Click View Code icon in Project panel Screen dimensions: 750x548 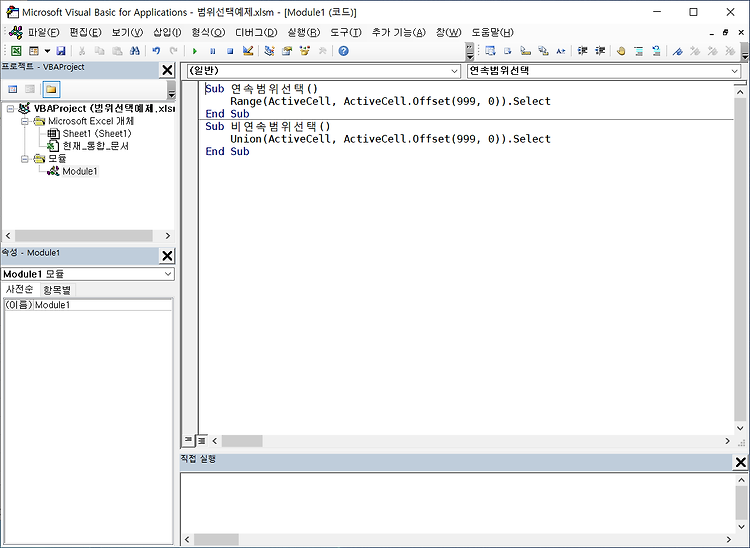tap(13, 89)
